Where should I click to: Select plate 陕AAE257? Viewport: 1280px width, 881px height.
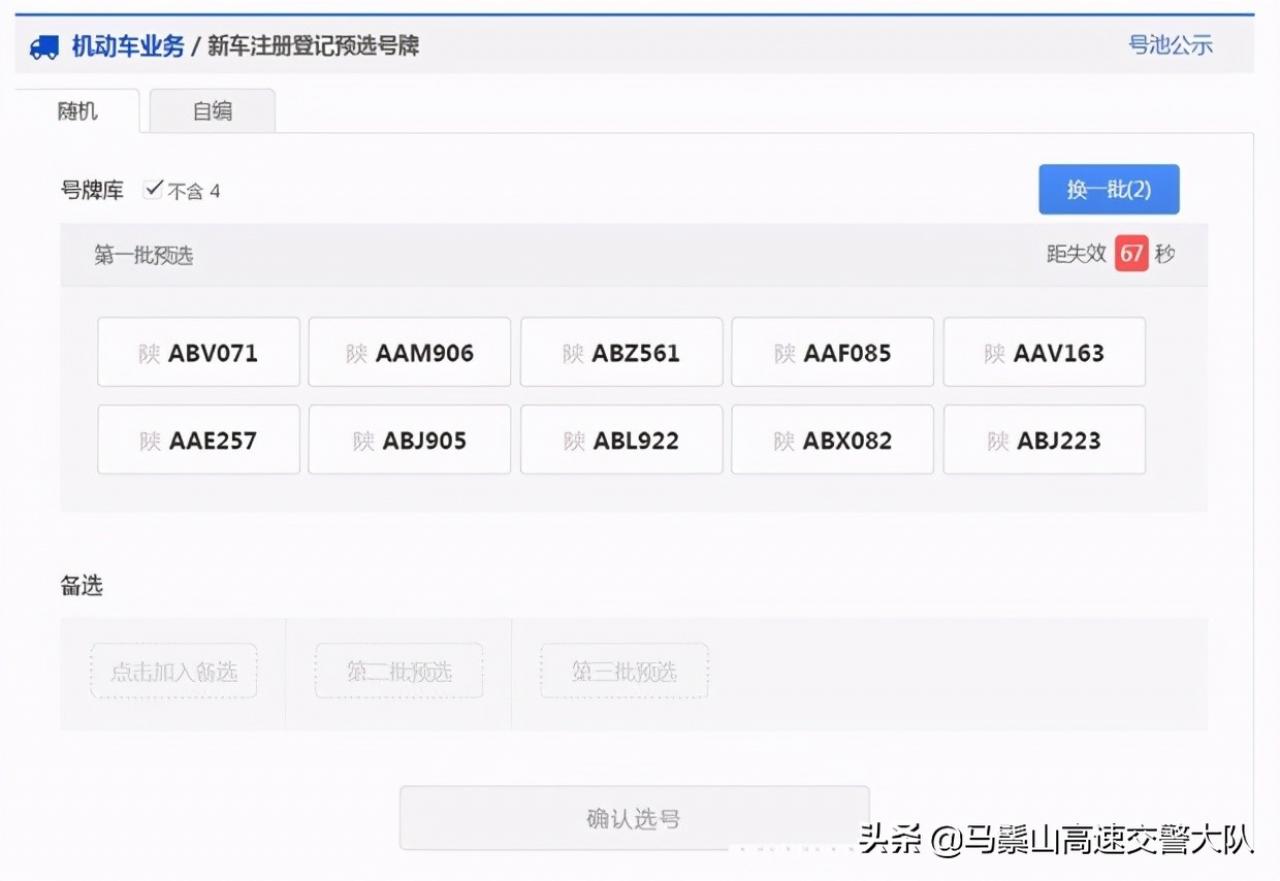point(198,439)
